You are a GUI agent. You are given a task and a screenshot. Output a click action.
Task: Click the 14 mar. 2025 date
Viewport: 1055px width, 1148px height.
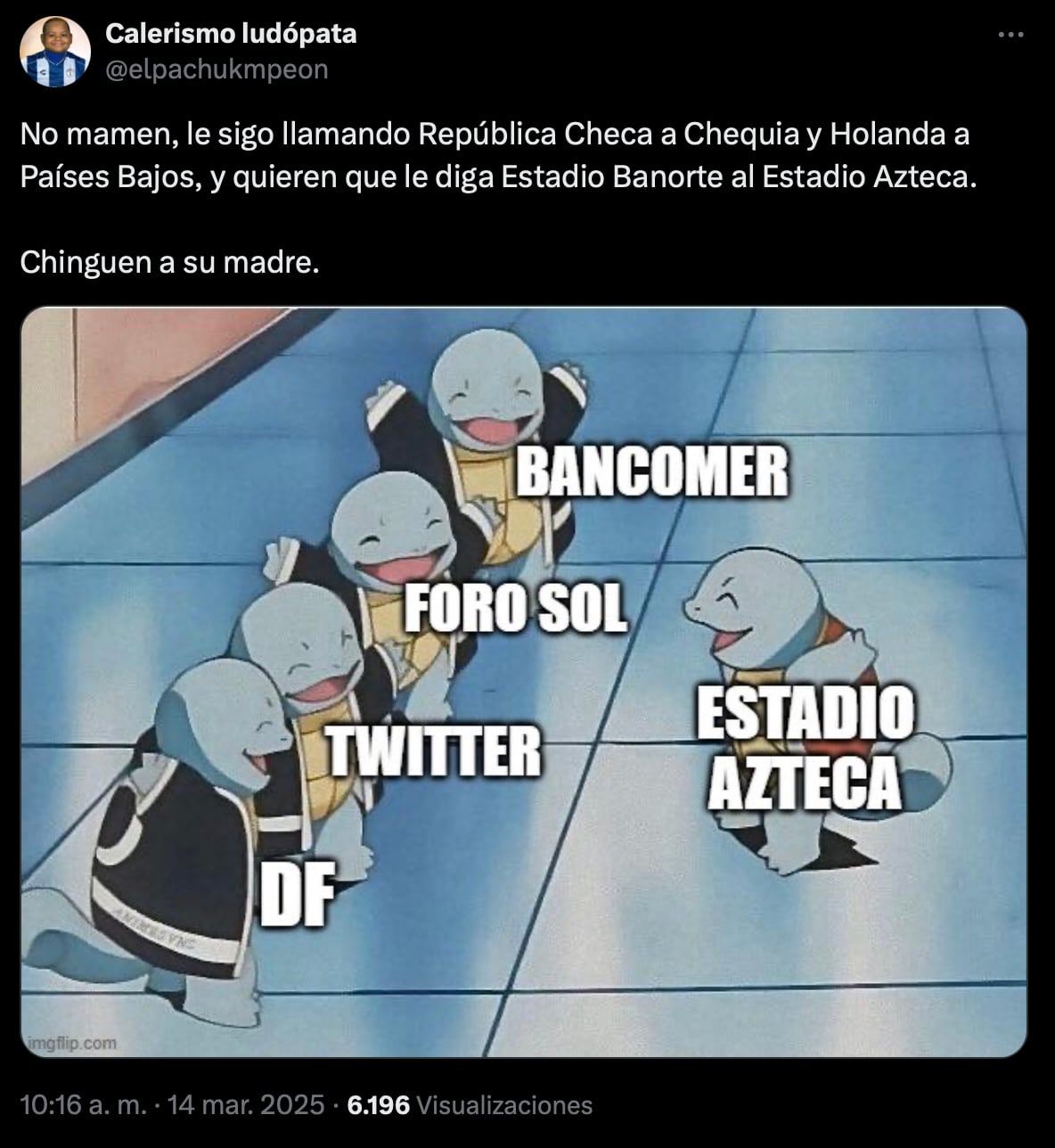pyautogui.click(x=246, y=1105)
